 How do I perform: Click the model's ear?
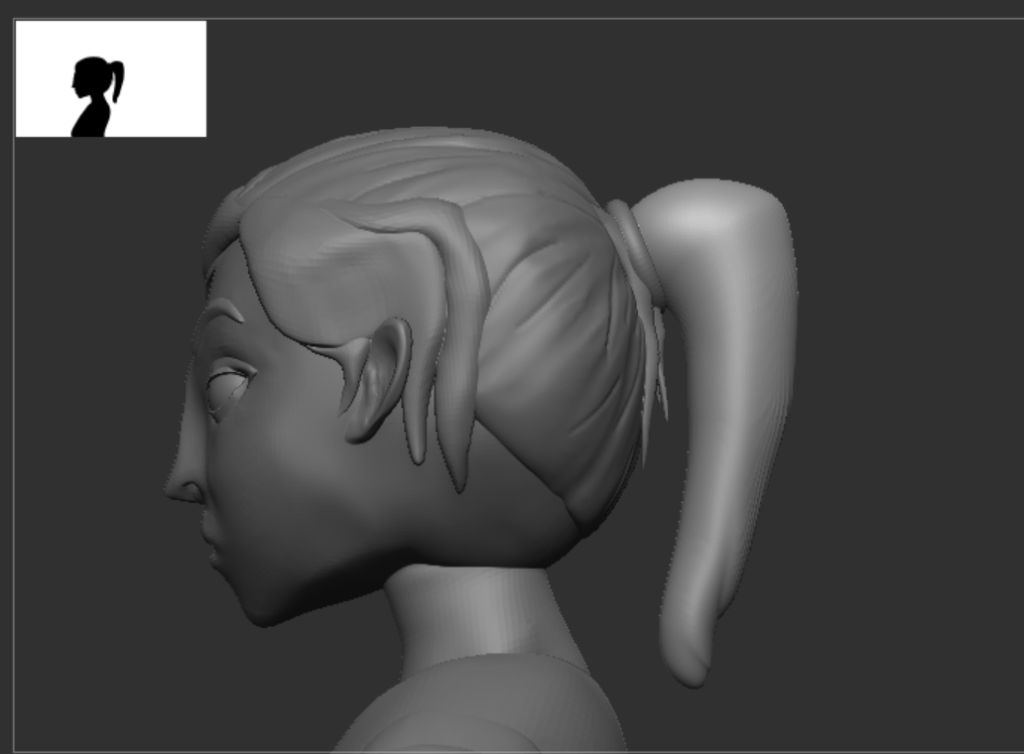click(378, 378)
